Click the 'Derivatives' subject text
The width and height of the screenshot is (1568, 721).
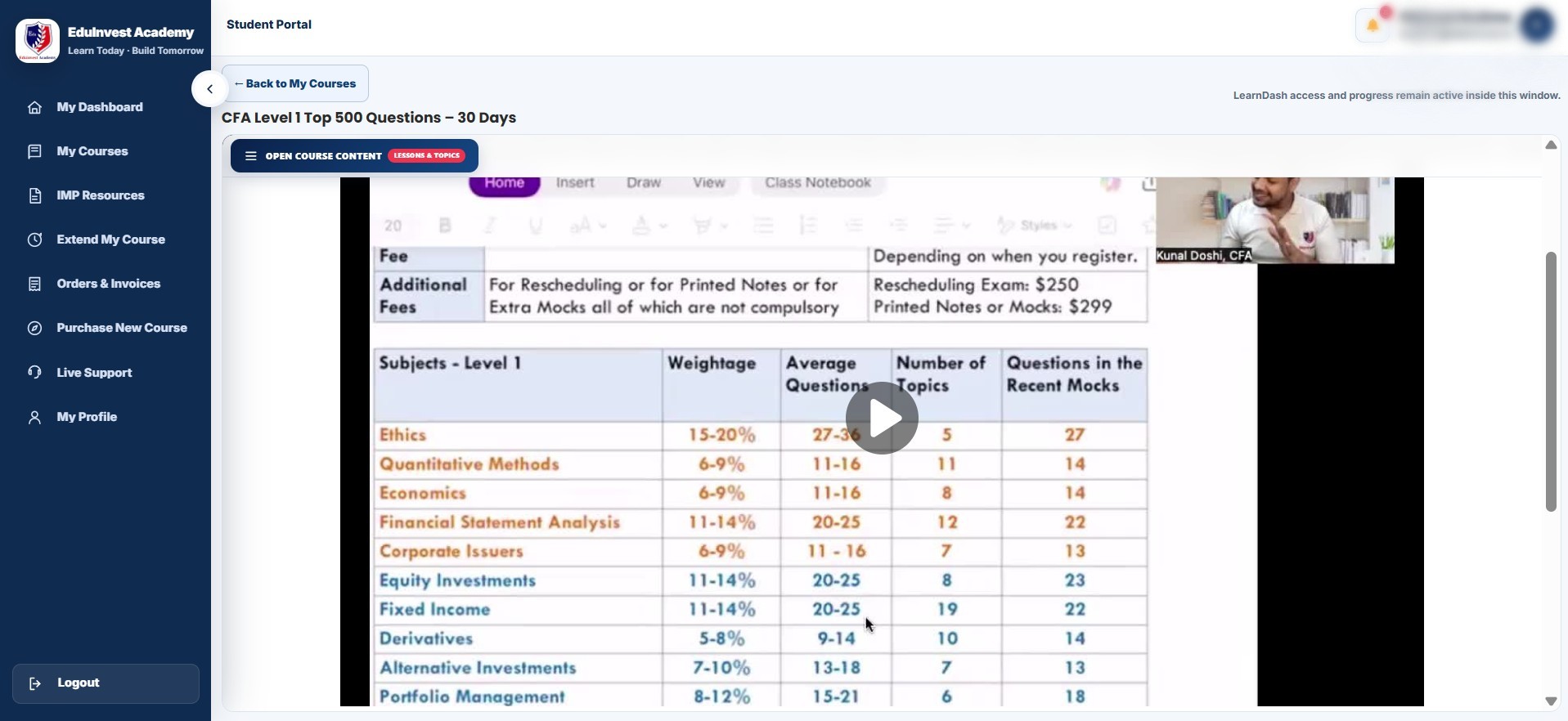[427, 639]
